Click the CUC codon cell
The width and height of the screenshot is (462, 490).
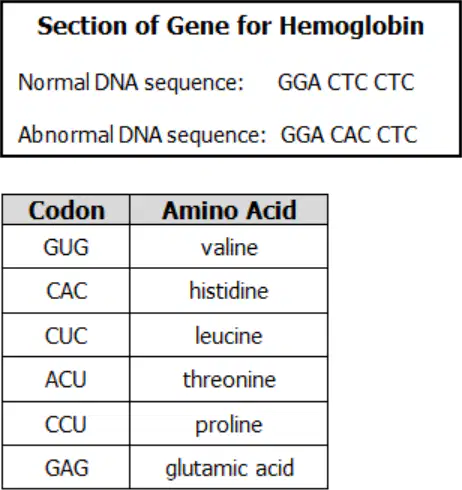(x=66, y=335)
